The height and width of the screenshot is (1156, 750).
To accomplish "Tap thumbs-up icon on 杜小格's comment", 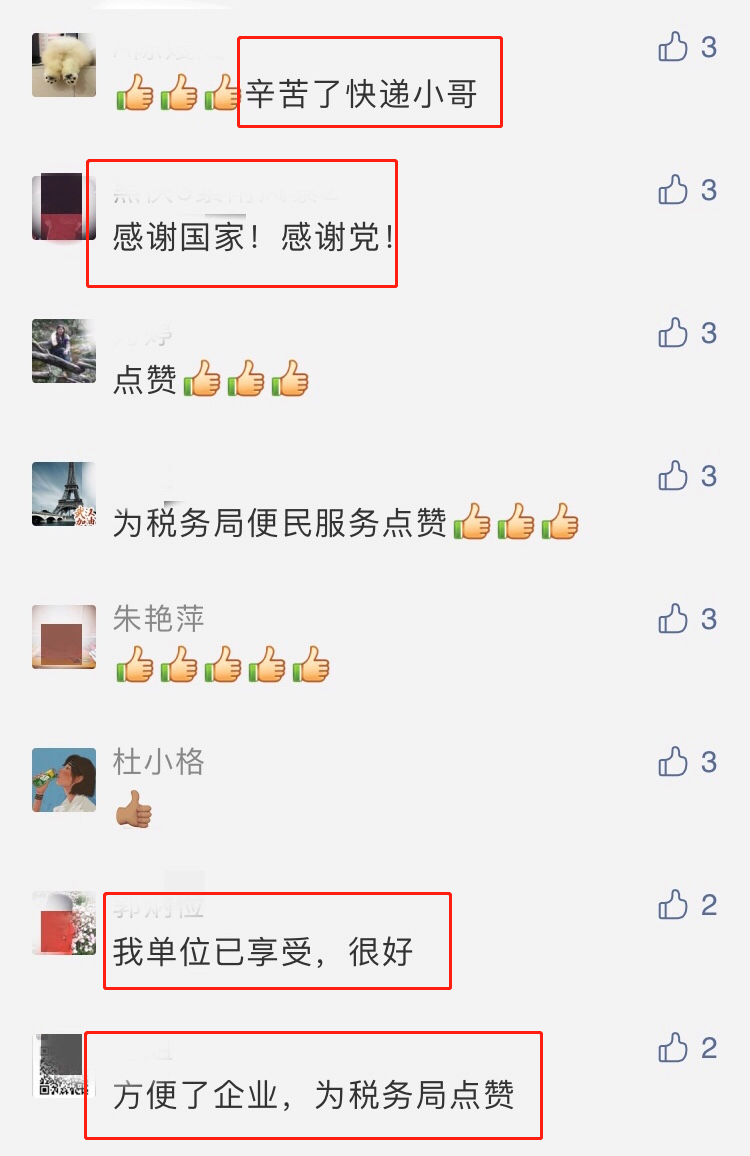I will [673, 762].
